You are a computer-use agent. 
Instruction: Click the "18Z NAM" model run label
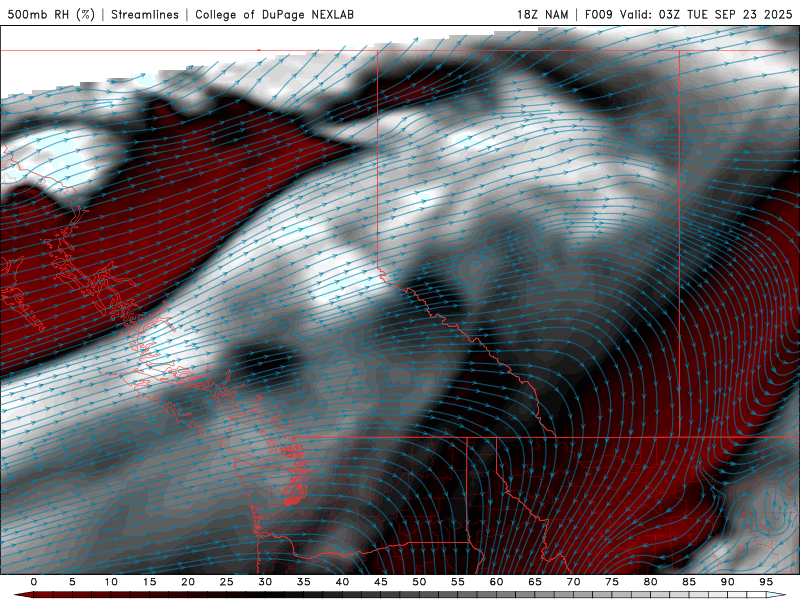pyautogui.click(x=542, y=14)
